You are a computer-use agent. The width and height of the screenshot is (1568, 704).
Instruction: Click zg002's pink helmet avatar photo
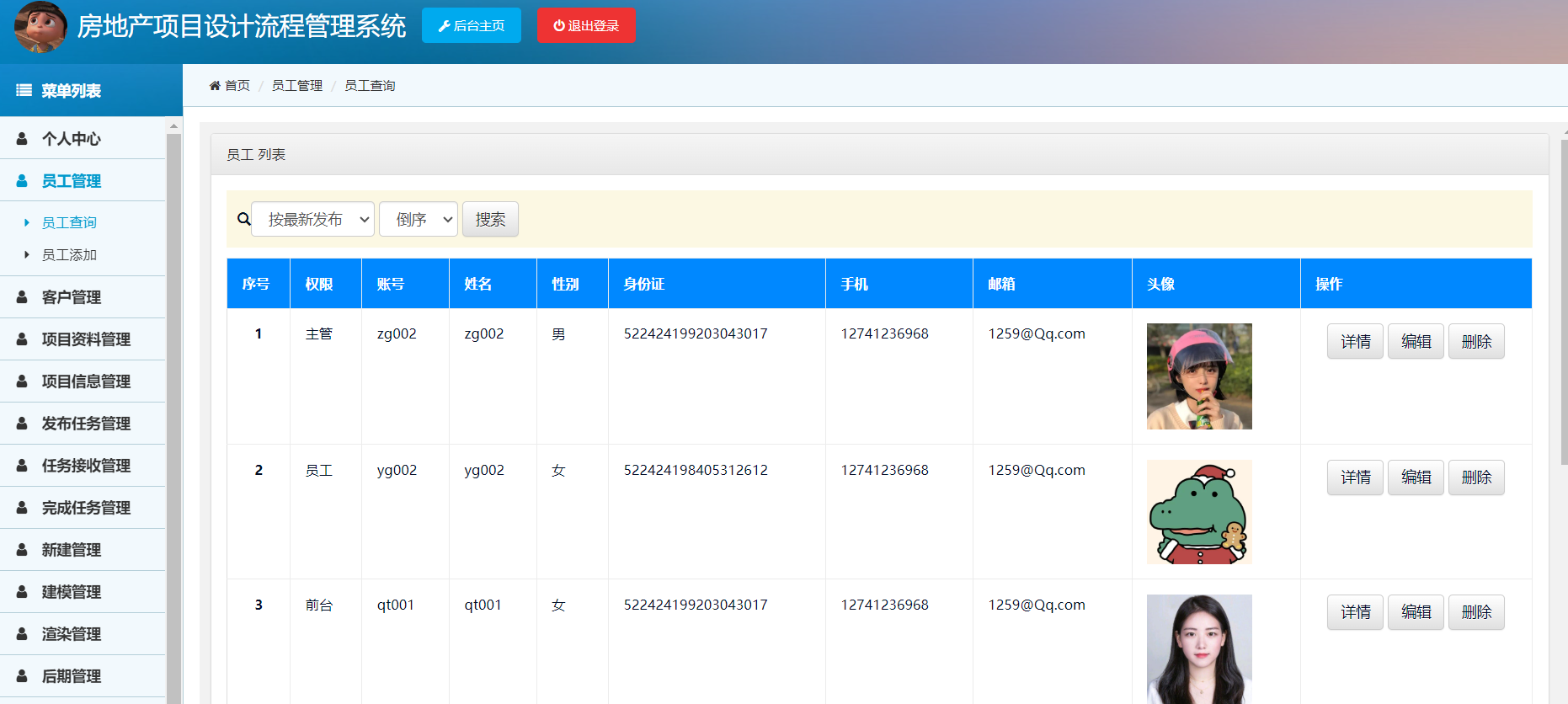(x=1199, y=376)
